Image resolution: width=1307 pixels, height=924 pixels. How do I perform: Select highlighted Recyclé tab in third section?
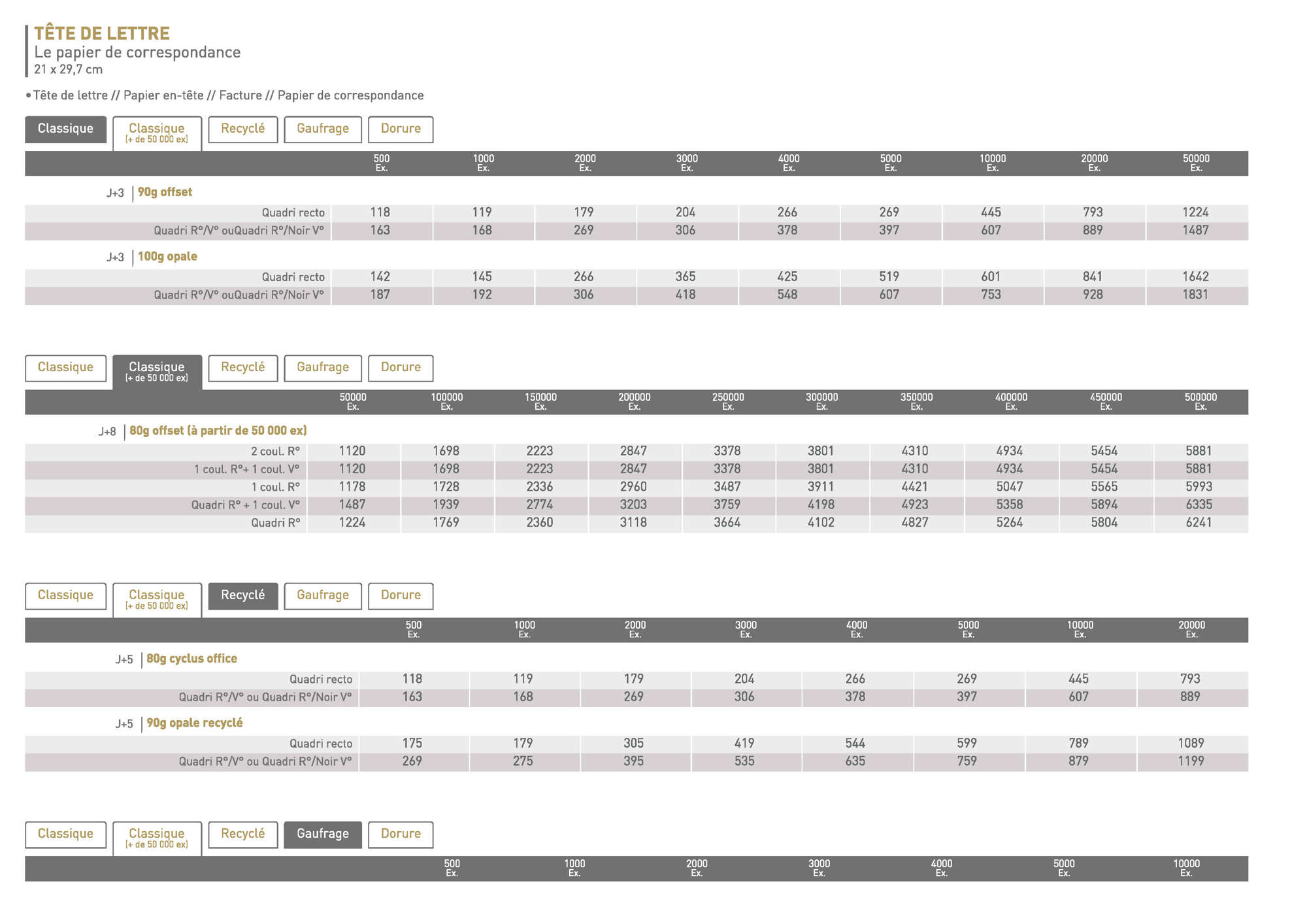[242, 595]
